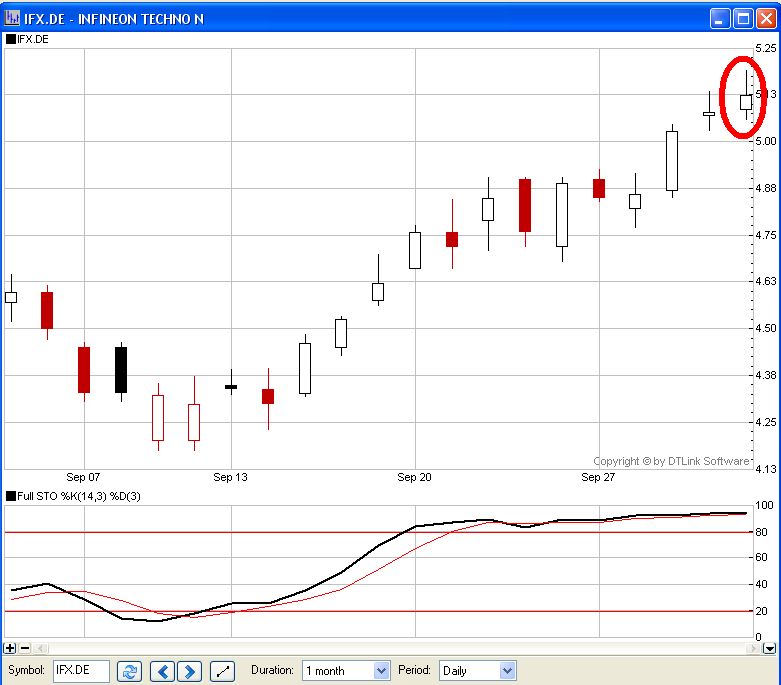Click the refresh chart icon button
Viewport: 781px width, 685px height.
130,671
